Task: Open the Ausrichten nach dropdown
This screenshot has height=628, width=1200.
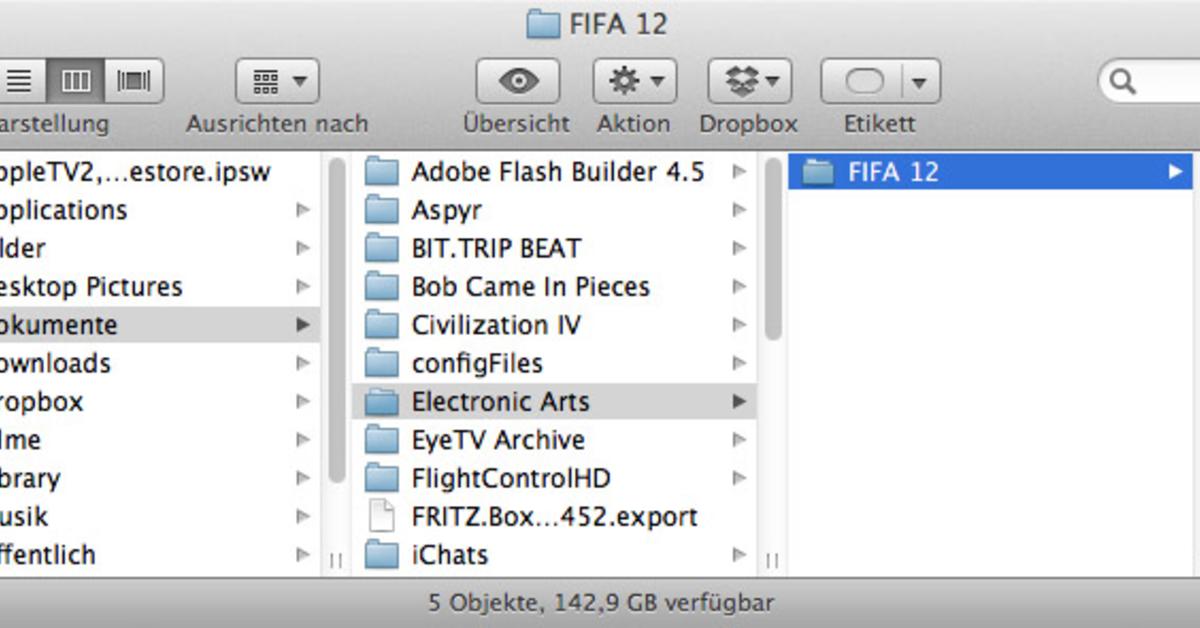Action: tap(277, 81)
